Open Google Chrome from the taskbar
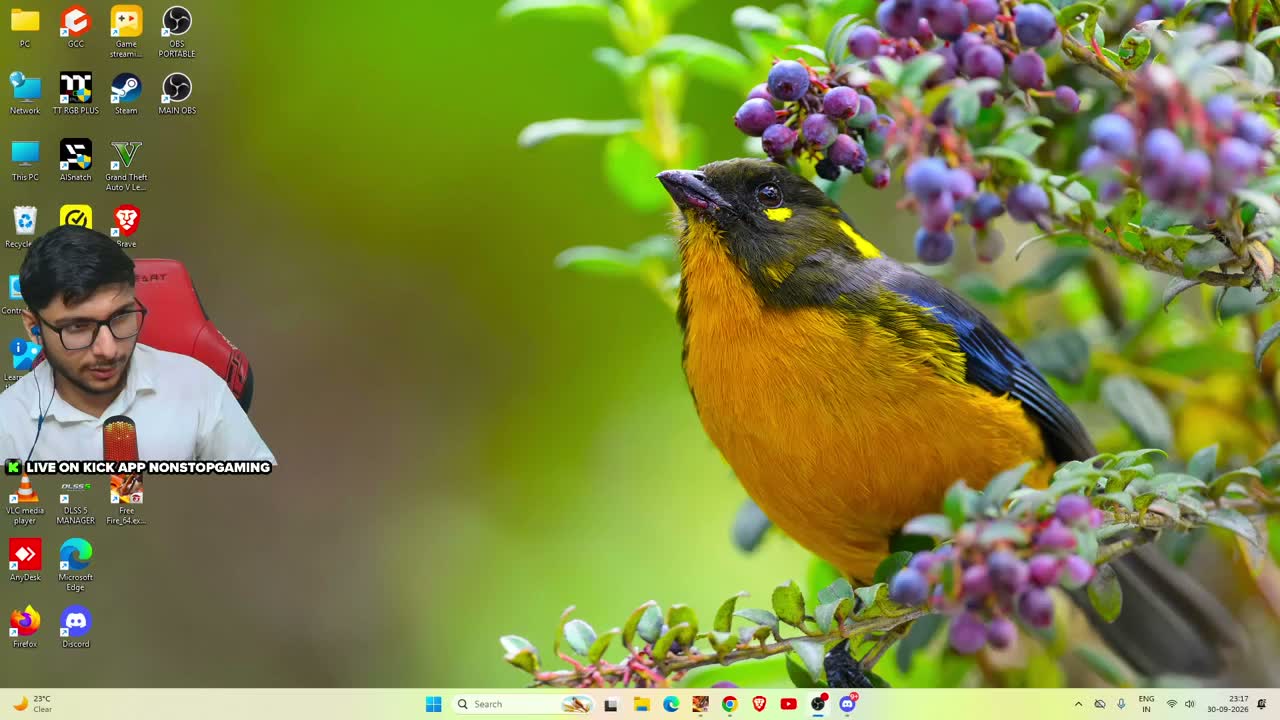 [729, 704]
